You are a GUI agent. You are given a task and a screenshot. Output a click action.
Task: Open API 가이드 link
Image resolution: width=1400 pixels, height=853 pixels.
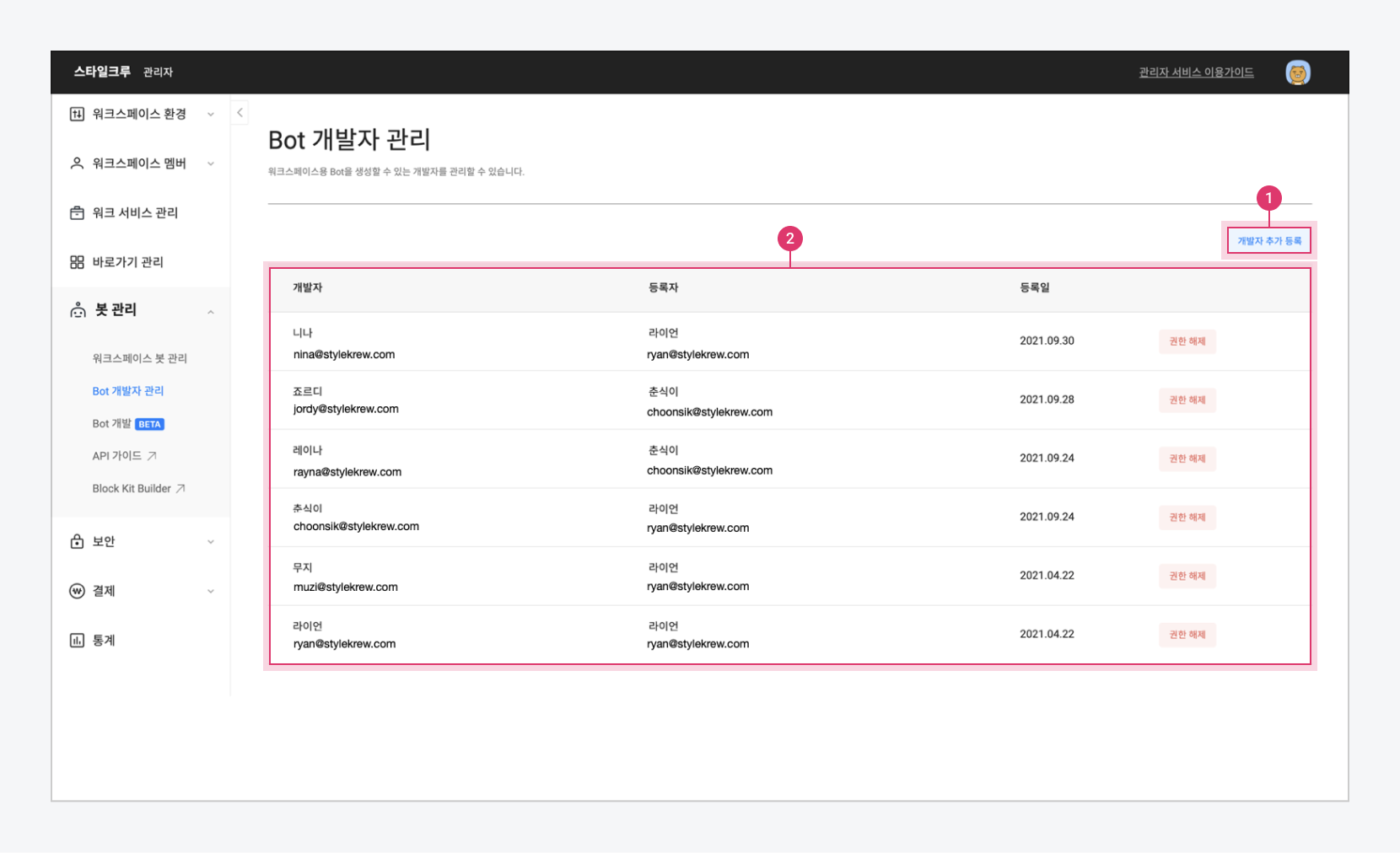point(116,456)
